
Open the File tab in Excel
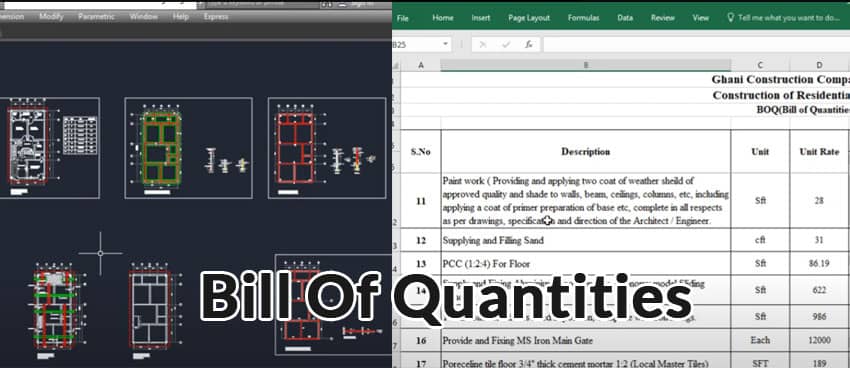pos(403,18)
